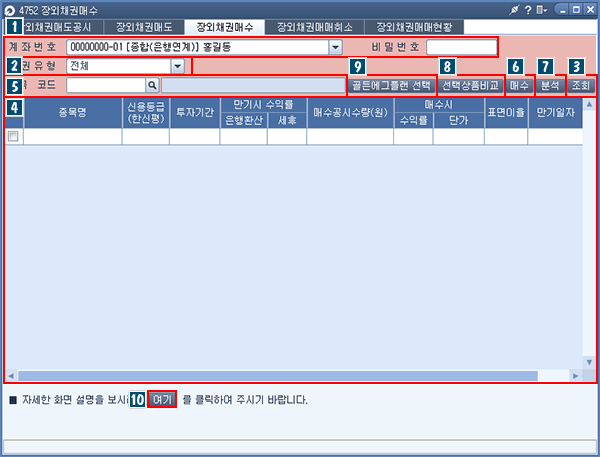Click the 신용등급(한신평) column header
The width and height of the screenshot is (600, 457).
click(146, 113)
